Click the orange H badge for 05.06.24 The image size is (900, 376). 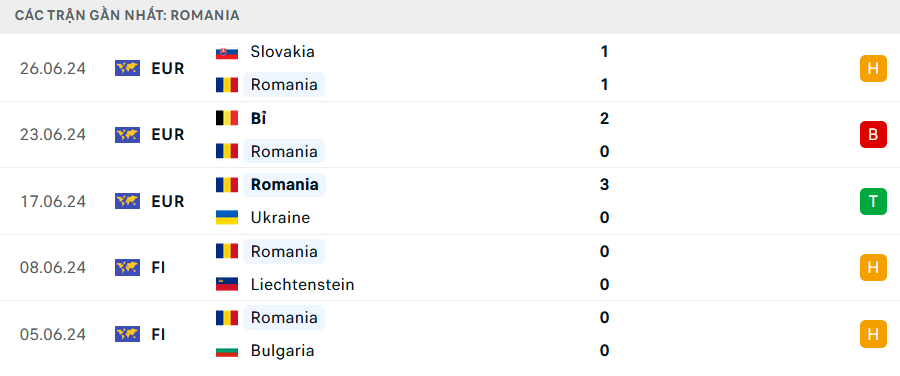(873, 334)
